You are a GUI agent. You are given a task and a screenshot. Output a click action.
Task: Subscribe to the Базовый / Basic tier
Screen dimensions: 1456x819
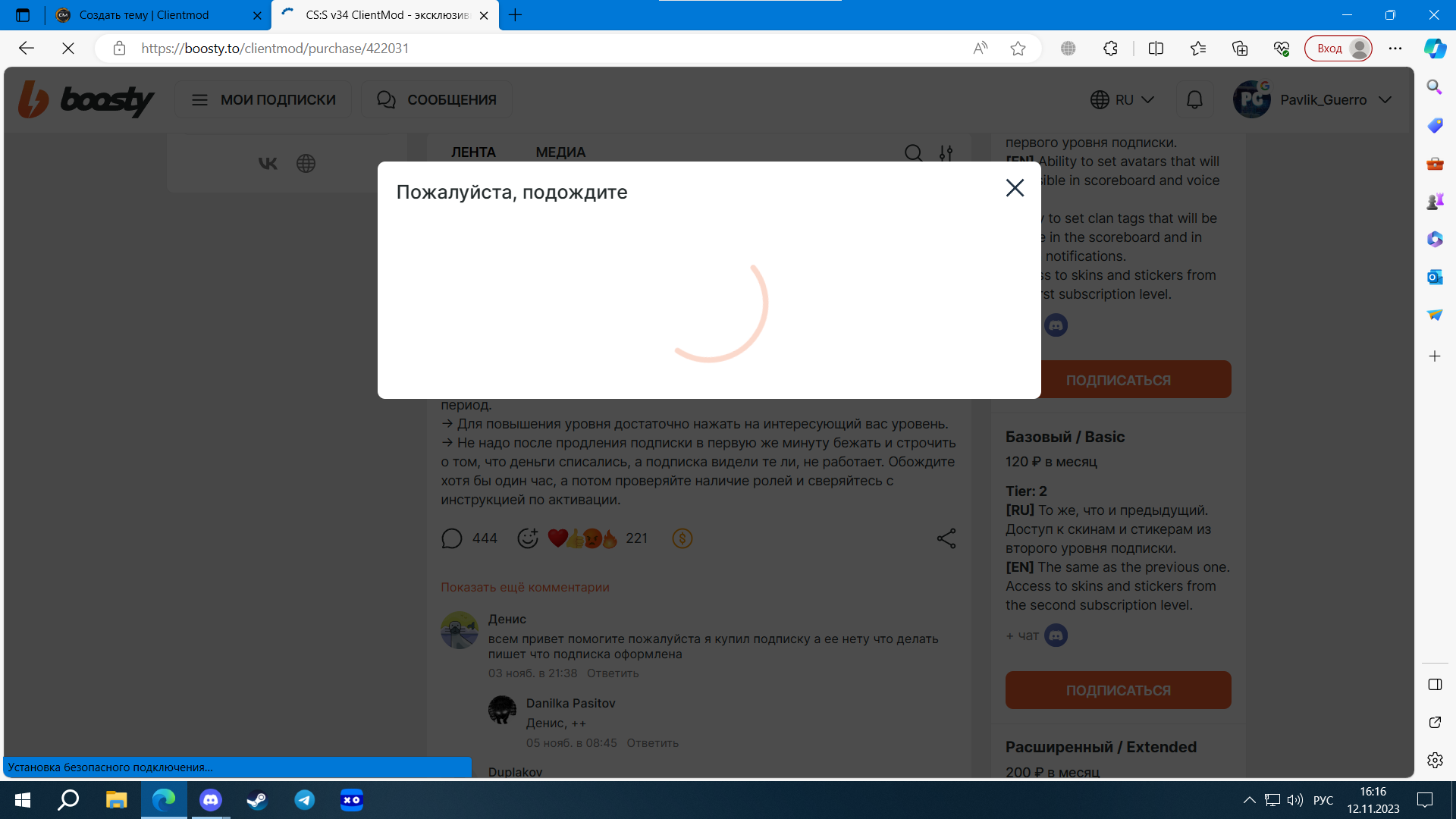pyautogui.click(x=1118, y=690)
